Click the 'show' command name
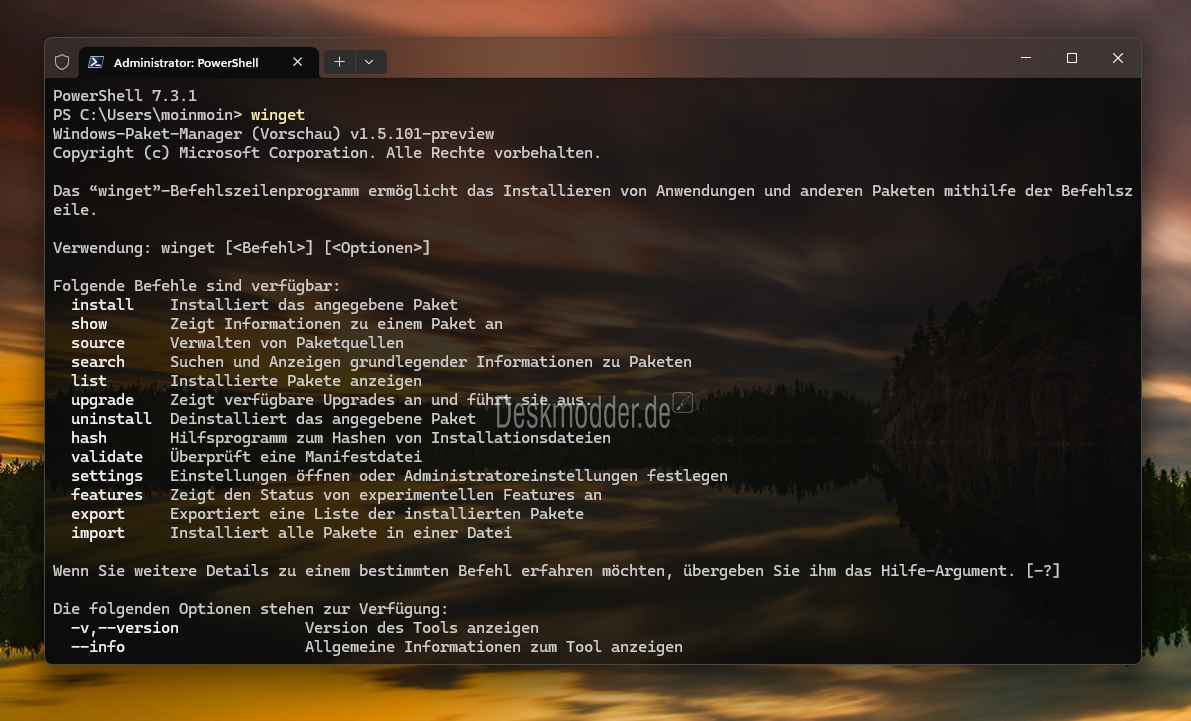 [x=89, y=324]
